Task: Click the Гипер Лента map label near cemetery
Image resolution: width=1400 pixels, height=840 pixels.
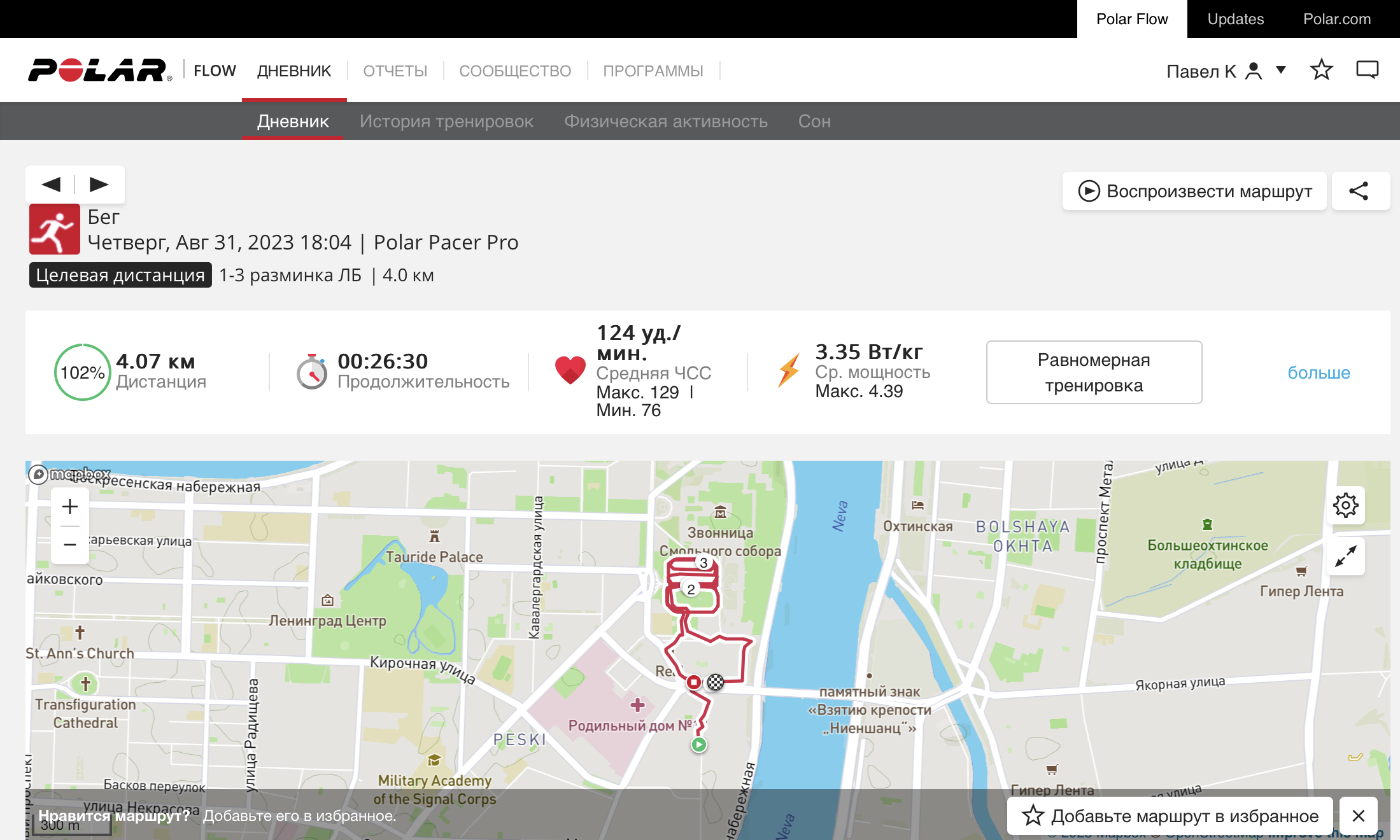Action: pos(1302,591)
